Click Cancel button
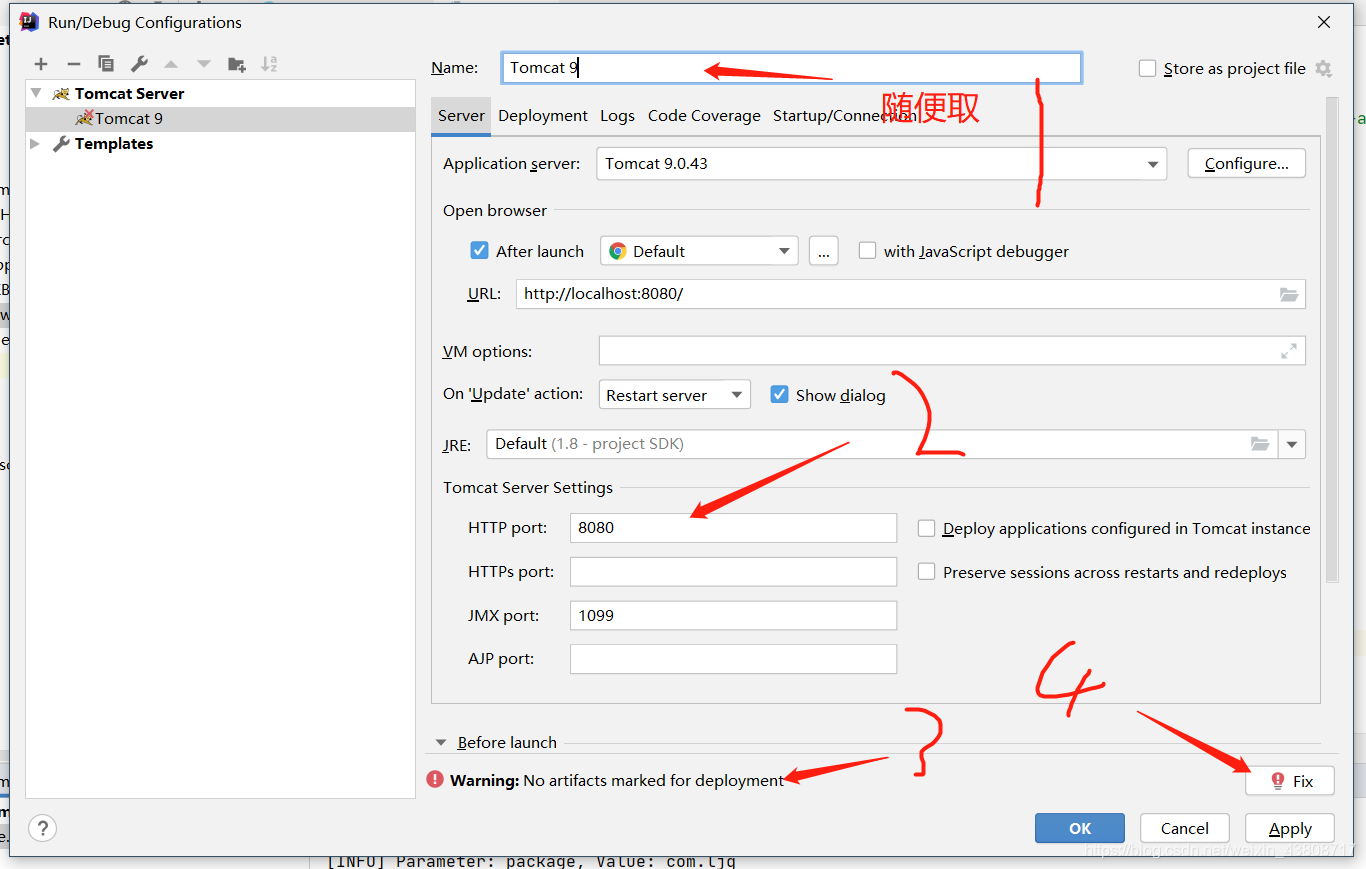This screenshot has height=869, width=1366. 1185,828
